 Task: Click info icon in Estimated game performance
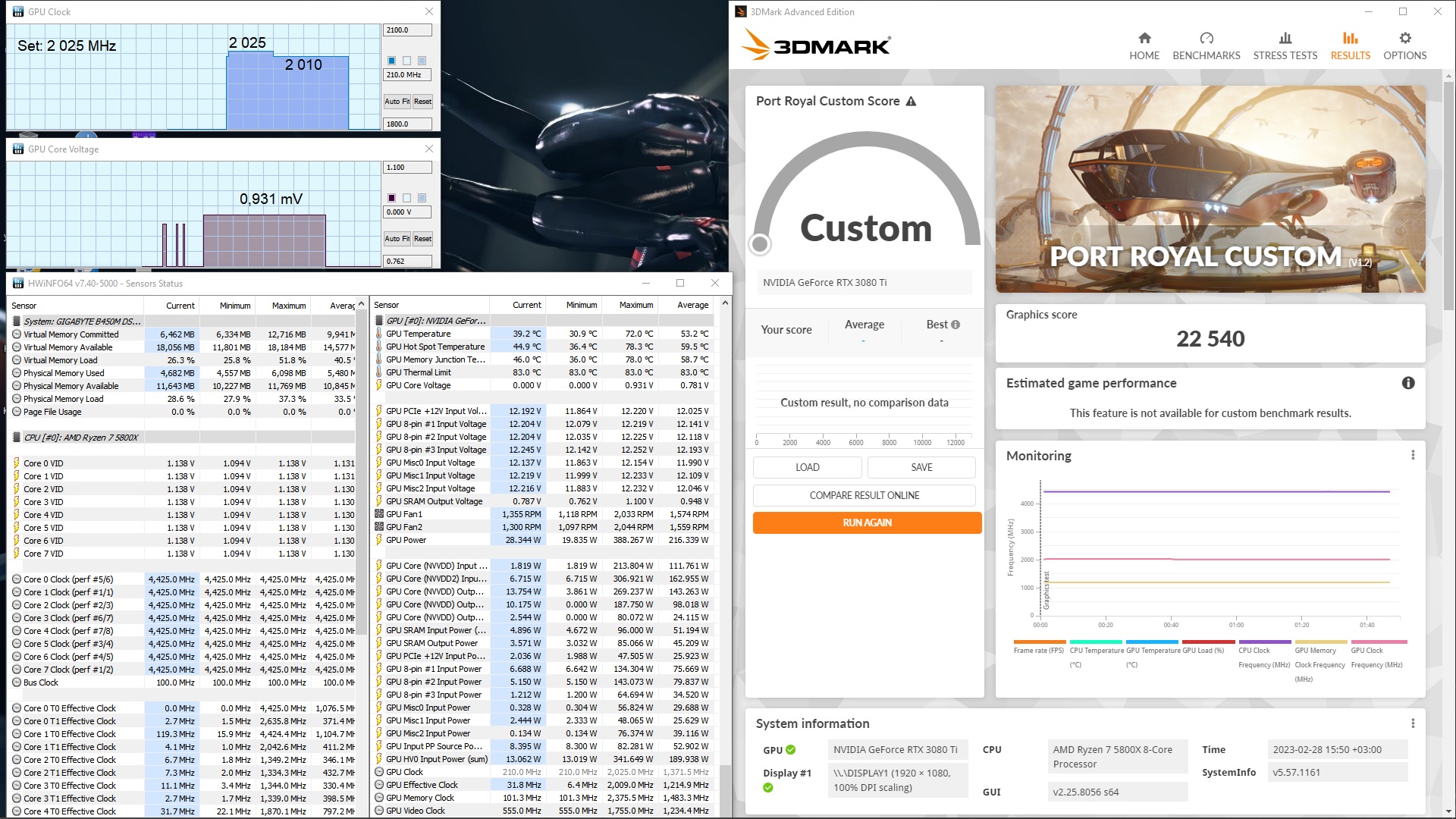1407,383
